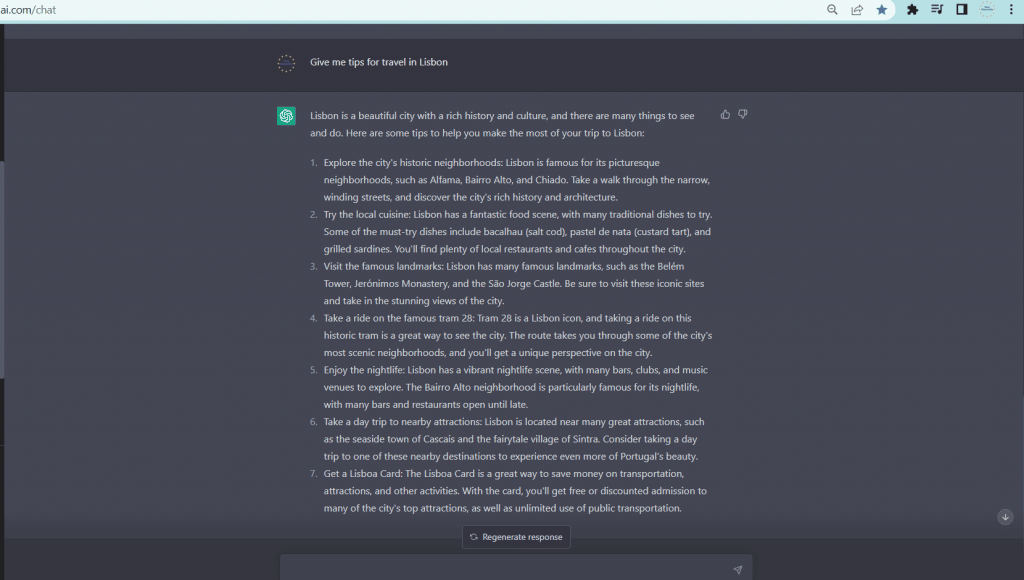Toggle the browser side panel icon

pos(962,10)
